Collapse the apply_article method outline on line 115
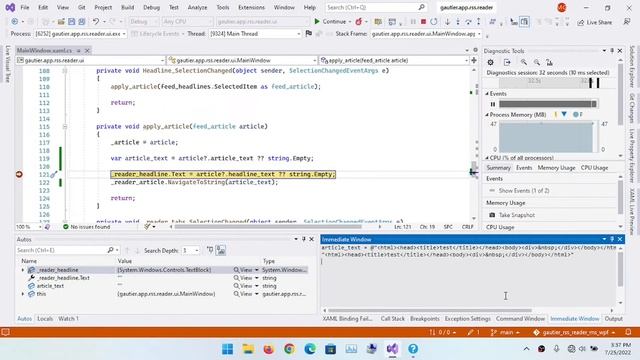 point(65,127)
